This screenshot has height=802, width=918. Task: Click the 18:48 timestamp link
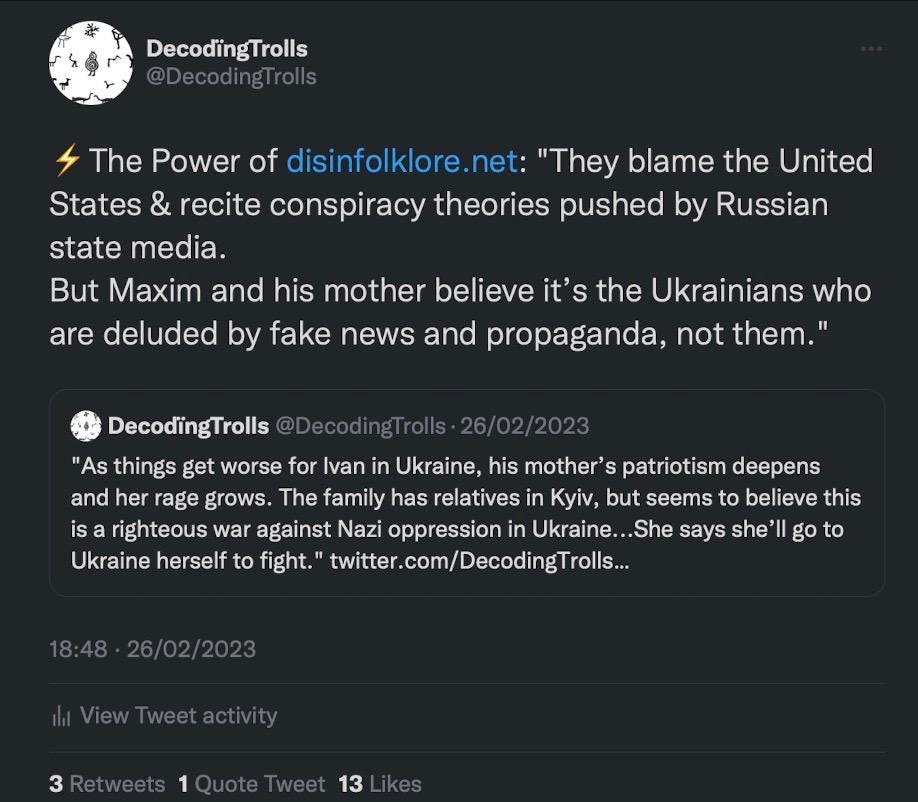(x=77, y=649)
